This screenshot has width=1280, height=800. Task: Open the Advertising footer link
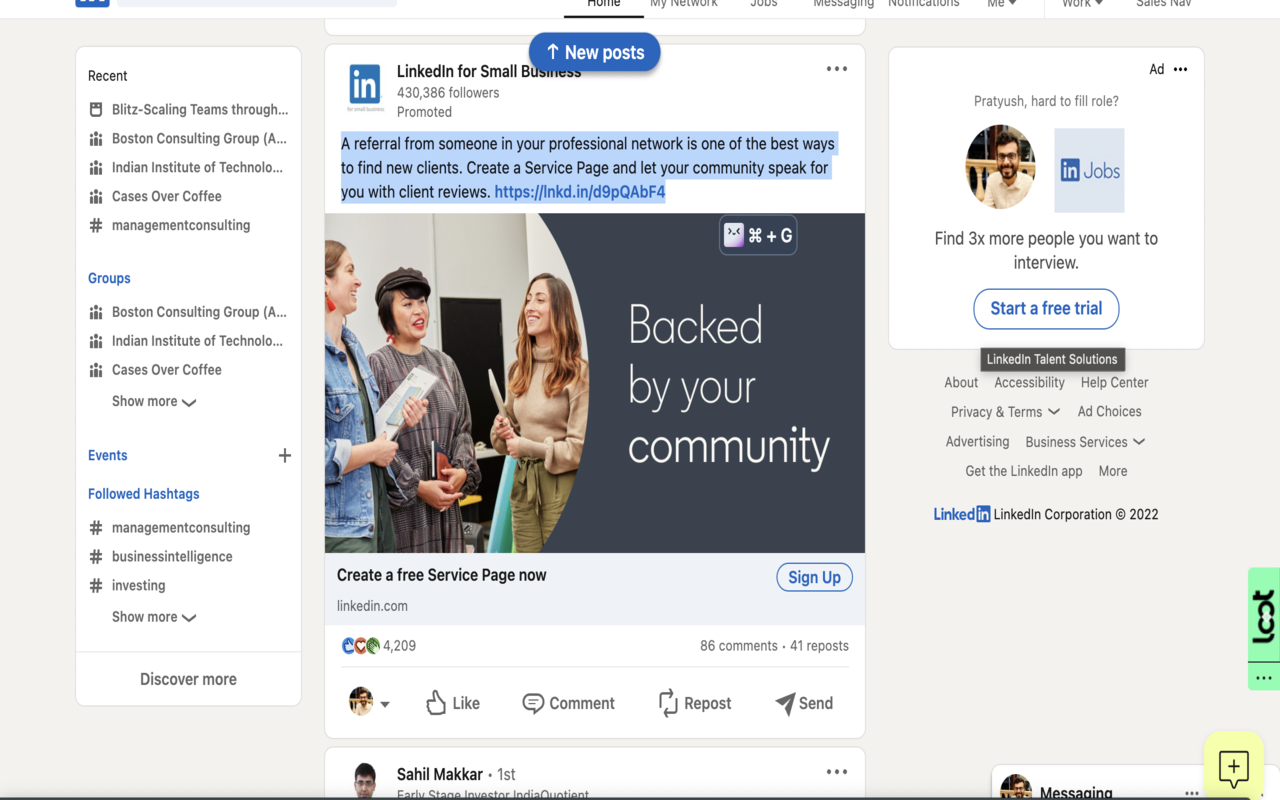point(977,442)
